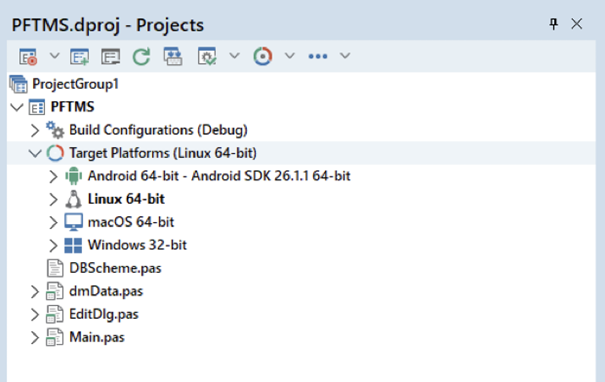Expand the Windows 32-bit platform node
605x382 pixels.
point(53,245)
